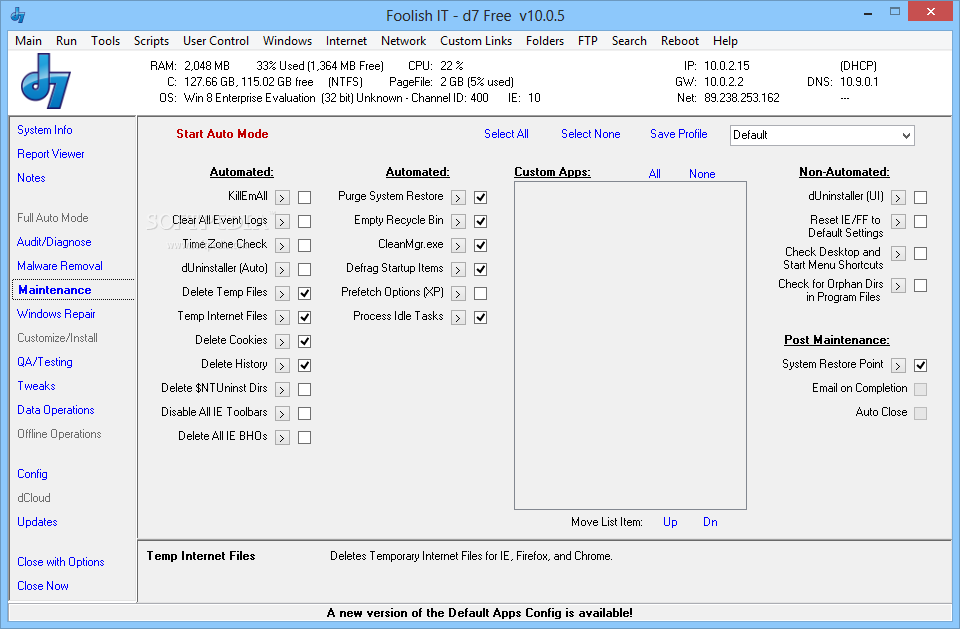Click arrow button next to Delete All IE BHOs
This screenshot has width=960, height=629.
coord(282,437)
